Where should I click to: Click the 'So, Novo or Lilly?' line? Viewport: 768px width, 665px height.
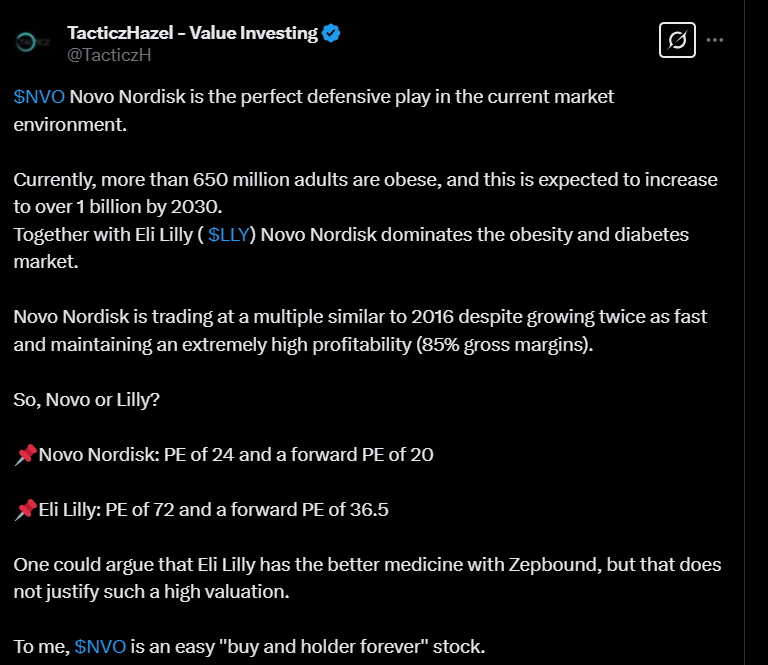[87, 400]
